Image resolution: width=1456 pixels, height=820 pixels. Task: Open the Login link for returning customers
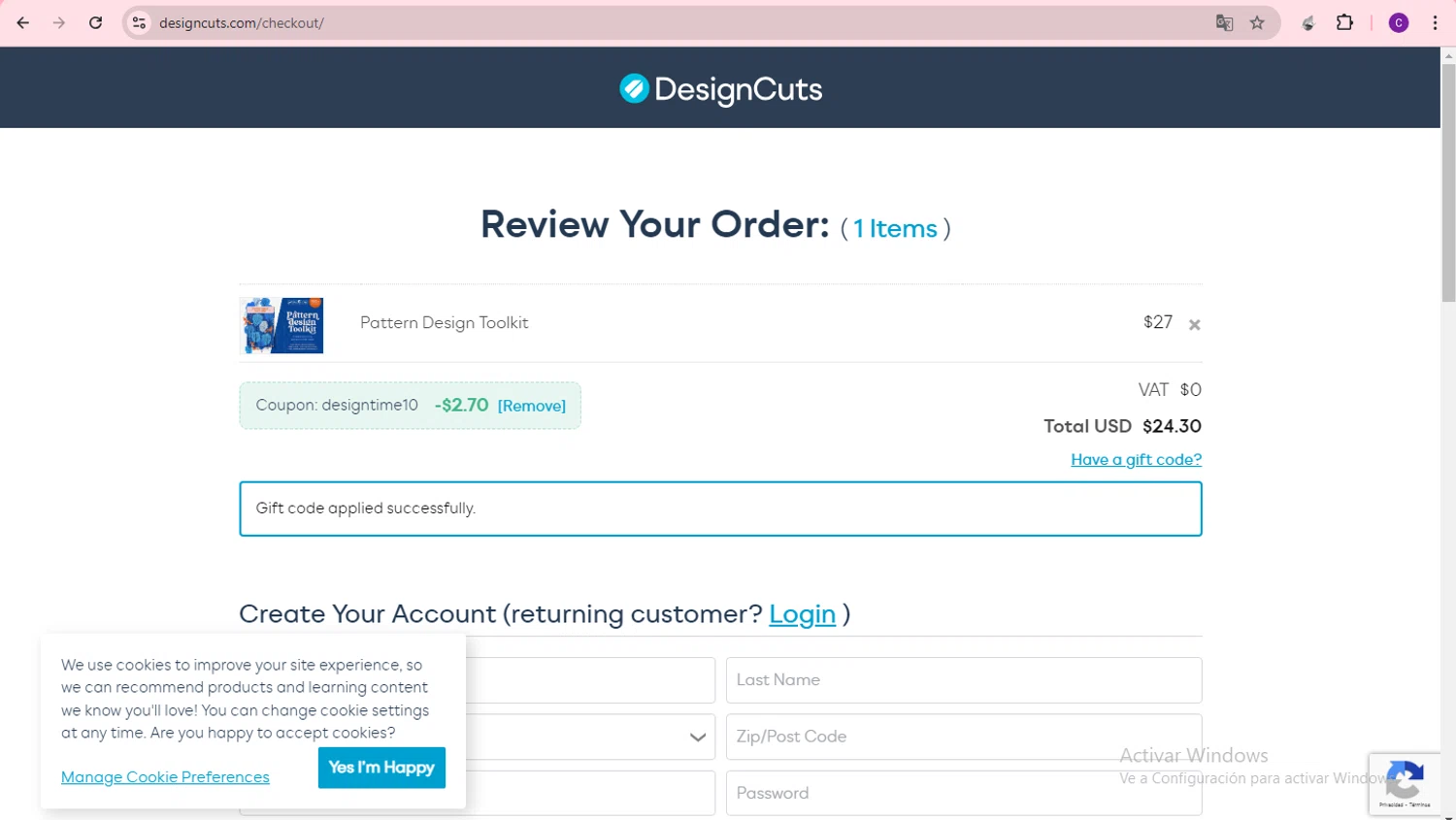coord(802,614)
